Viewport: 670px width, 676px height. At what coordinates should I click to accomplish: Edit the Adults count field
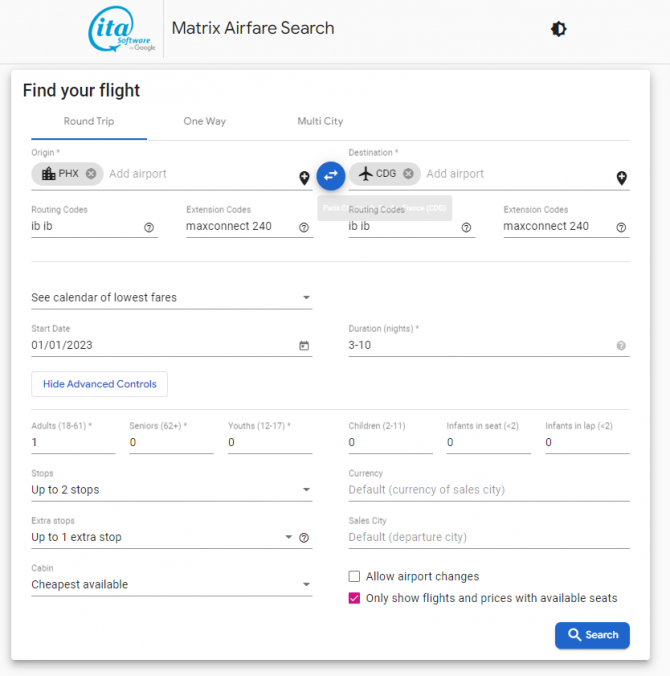click(73, 442)
